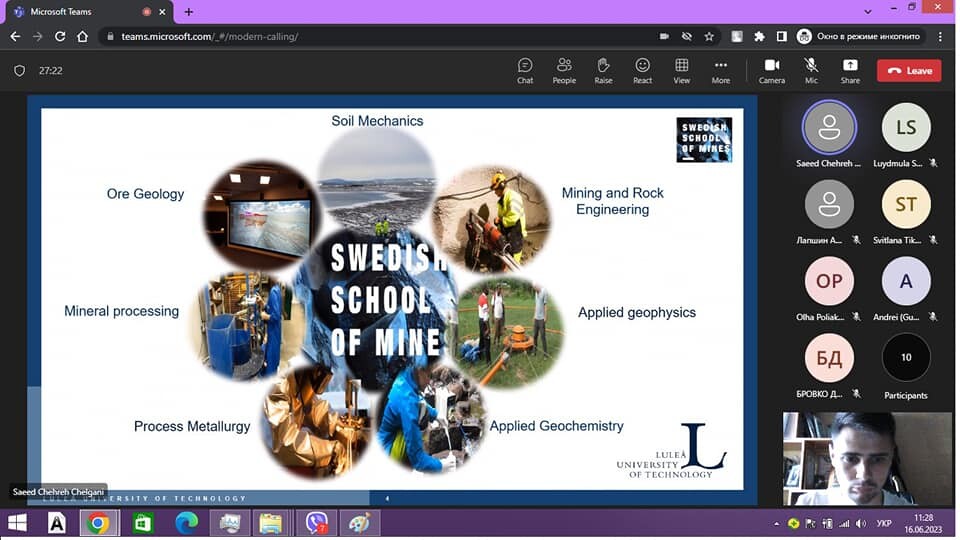Toggle the Camera on
This screenshot has width=960, height=540.
[x=771, y=70]
